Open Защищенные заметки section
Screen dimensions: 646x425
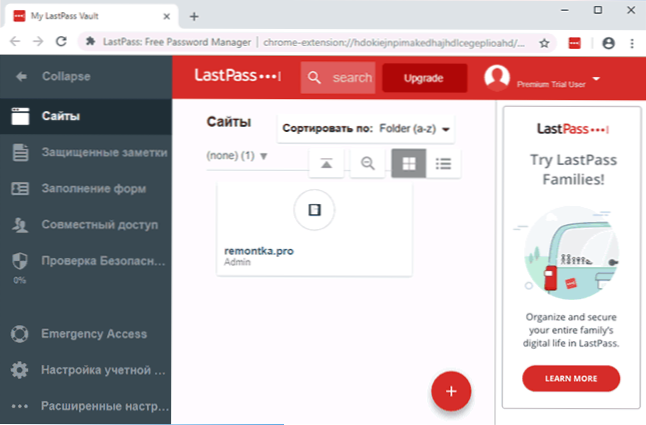(86, 152)
